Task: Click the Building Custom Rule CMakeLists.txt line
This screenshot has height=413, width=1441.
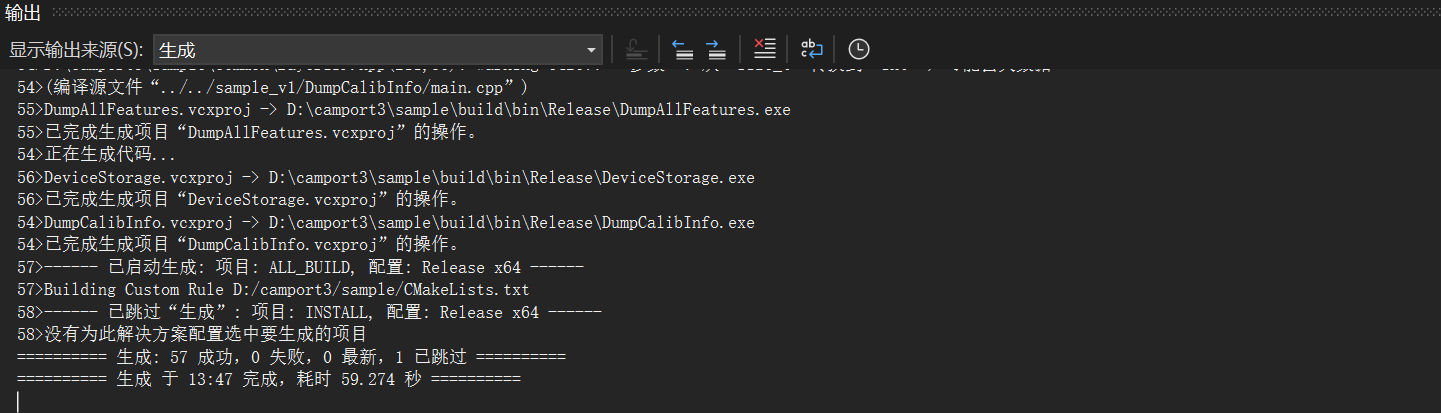Action: (273, 290)
